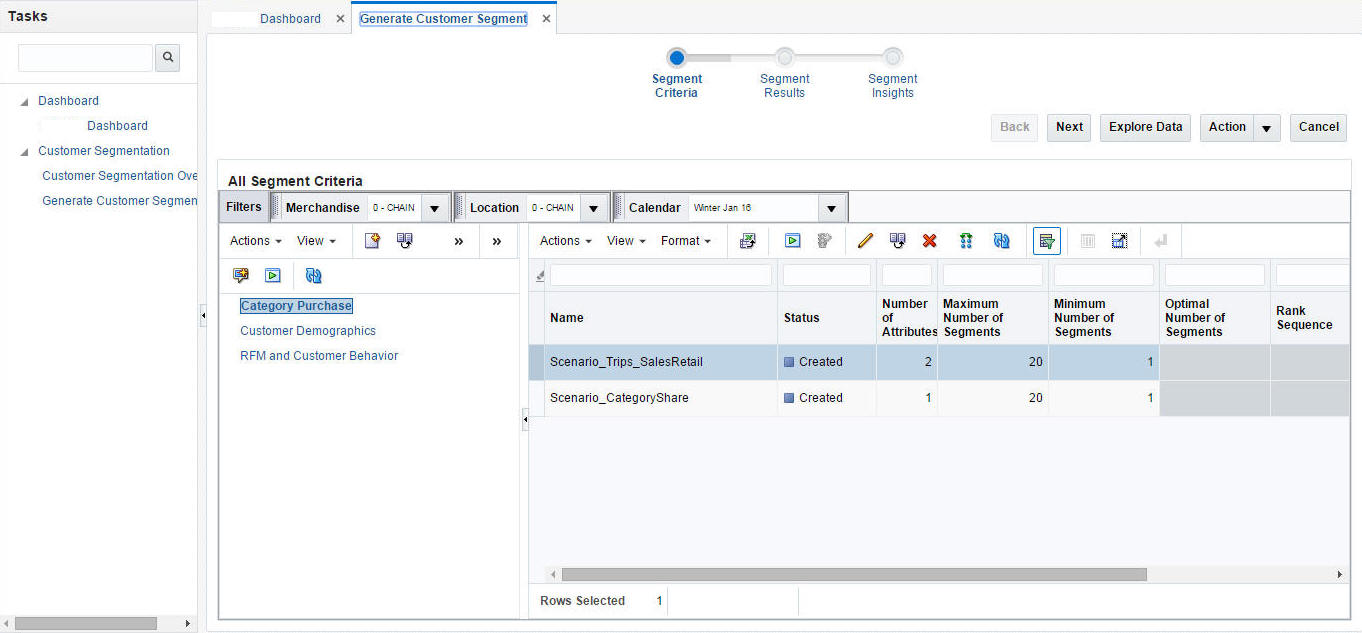Image resolution: width=1362 pixels, height=633 pixels.
Task: Click the Explore Data button
Action: pos(1145,127)
